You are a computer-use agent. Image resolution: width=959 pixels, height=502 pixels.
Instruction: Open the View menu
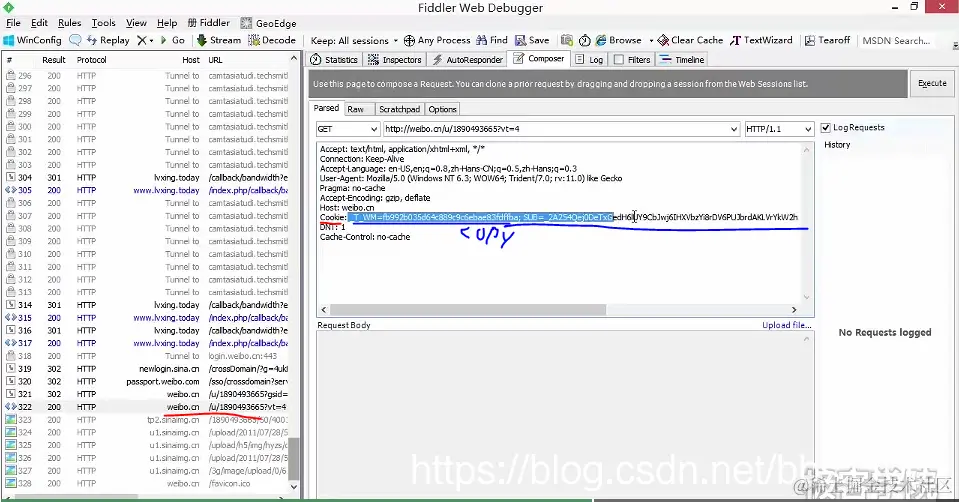[136, 23]
